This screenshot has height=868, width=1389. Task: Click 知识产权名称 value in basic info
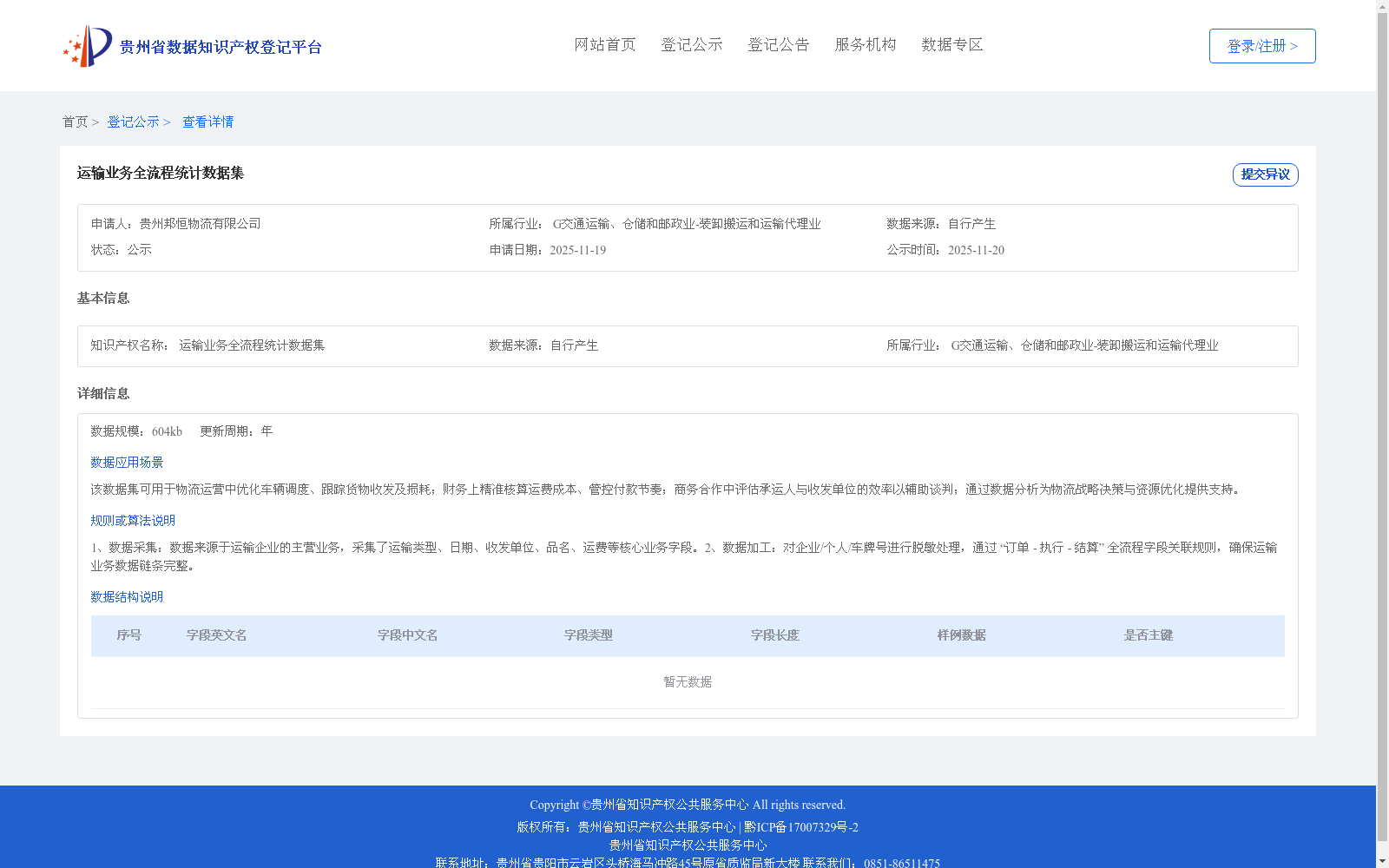tap(252, 345)
